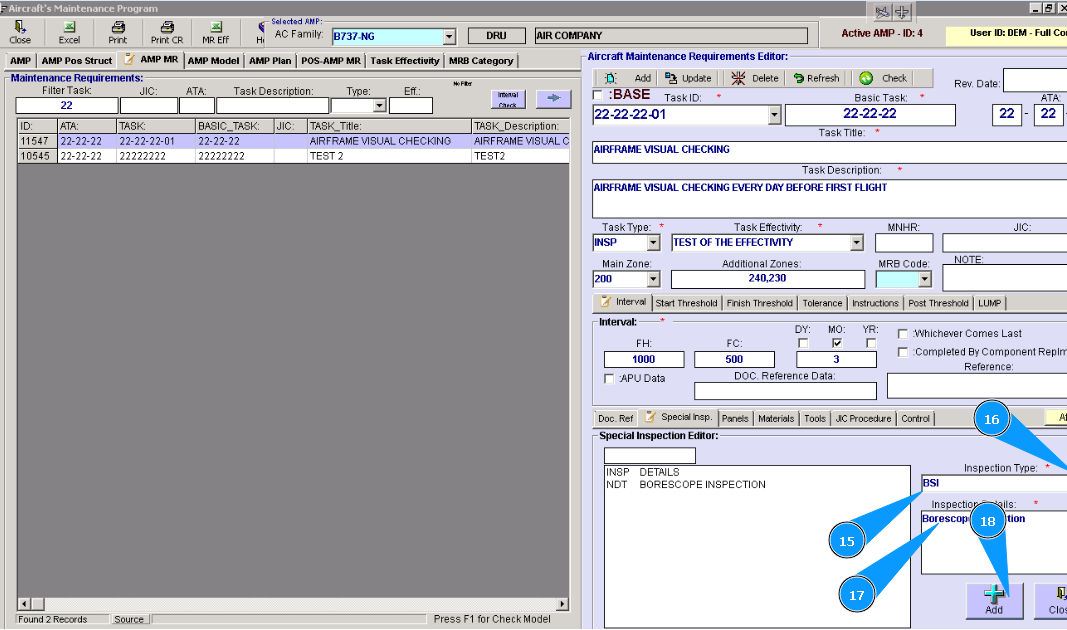Click the green Refresh arrow icon
The width and height of the screenshot is (1067, 630).
coord(799,78)
